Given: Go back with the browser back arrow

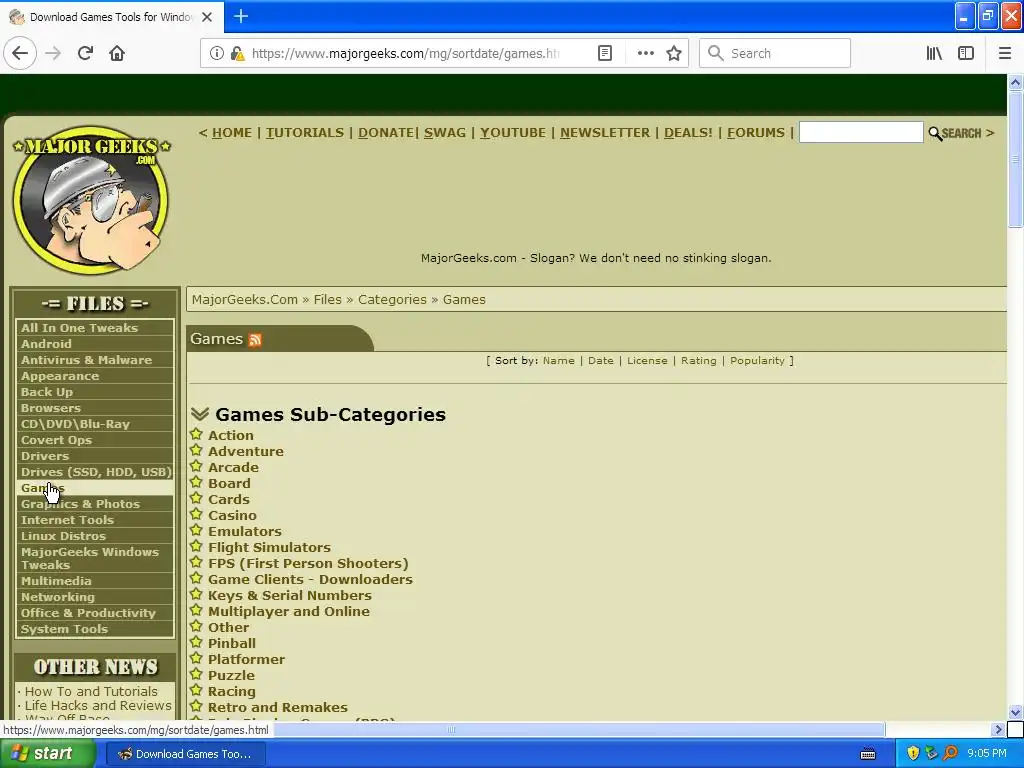Looking at the screenshot, I should (20, 53).
